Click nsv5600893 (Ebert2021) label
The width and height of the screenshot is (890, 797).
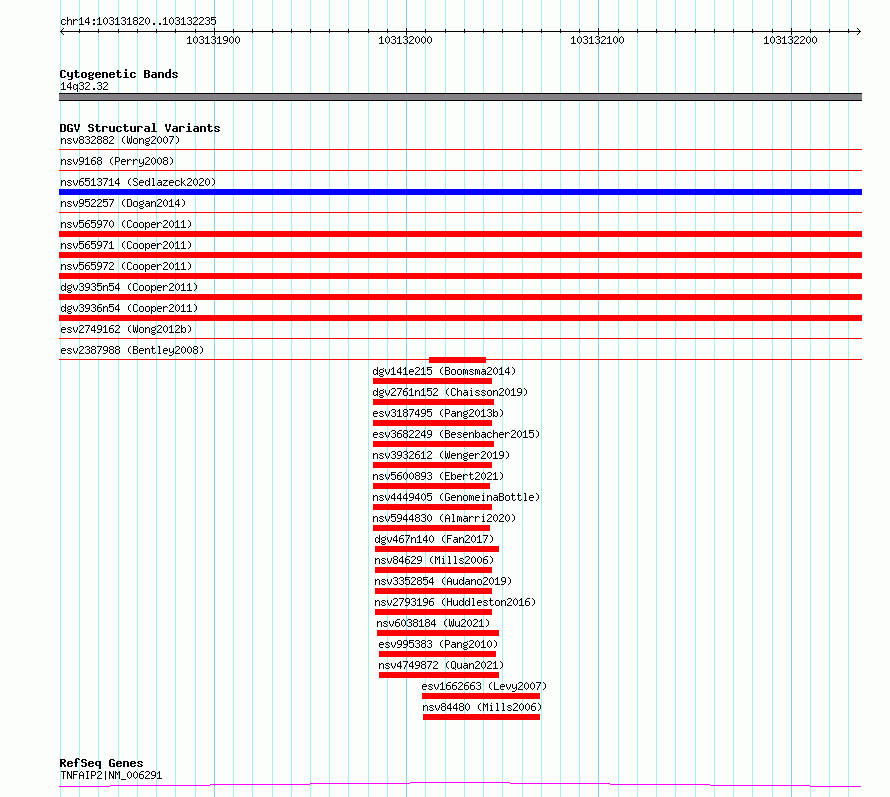[x=438, y=476]
